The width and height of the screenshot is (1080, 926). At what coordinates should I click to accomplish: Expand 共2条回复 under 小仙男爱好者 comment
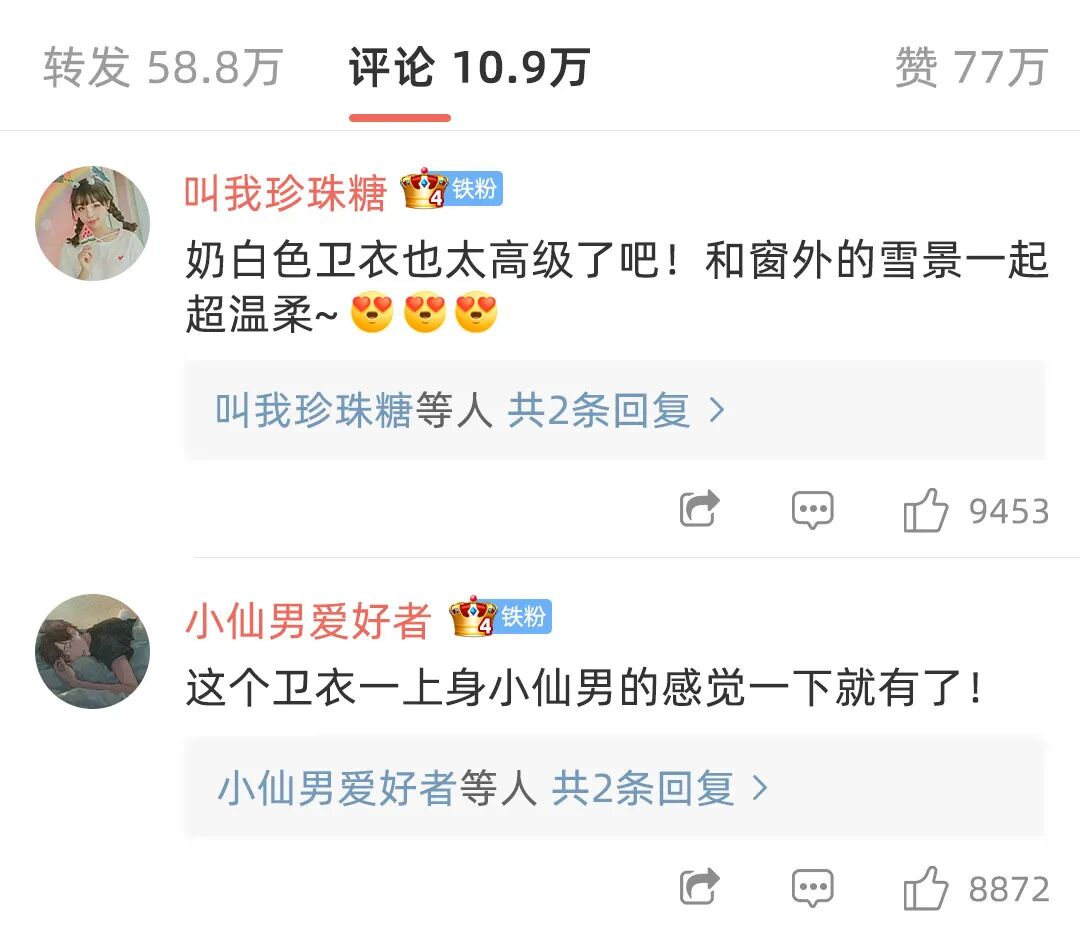click(x=643, y=788)
